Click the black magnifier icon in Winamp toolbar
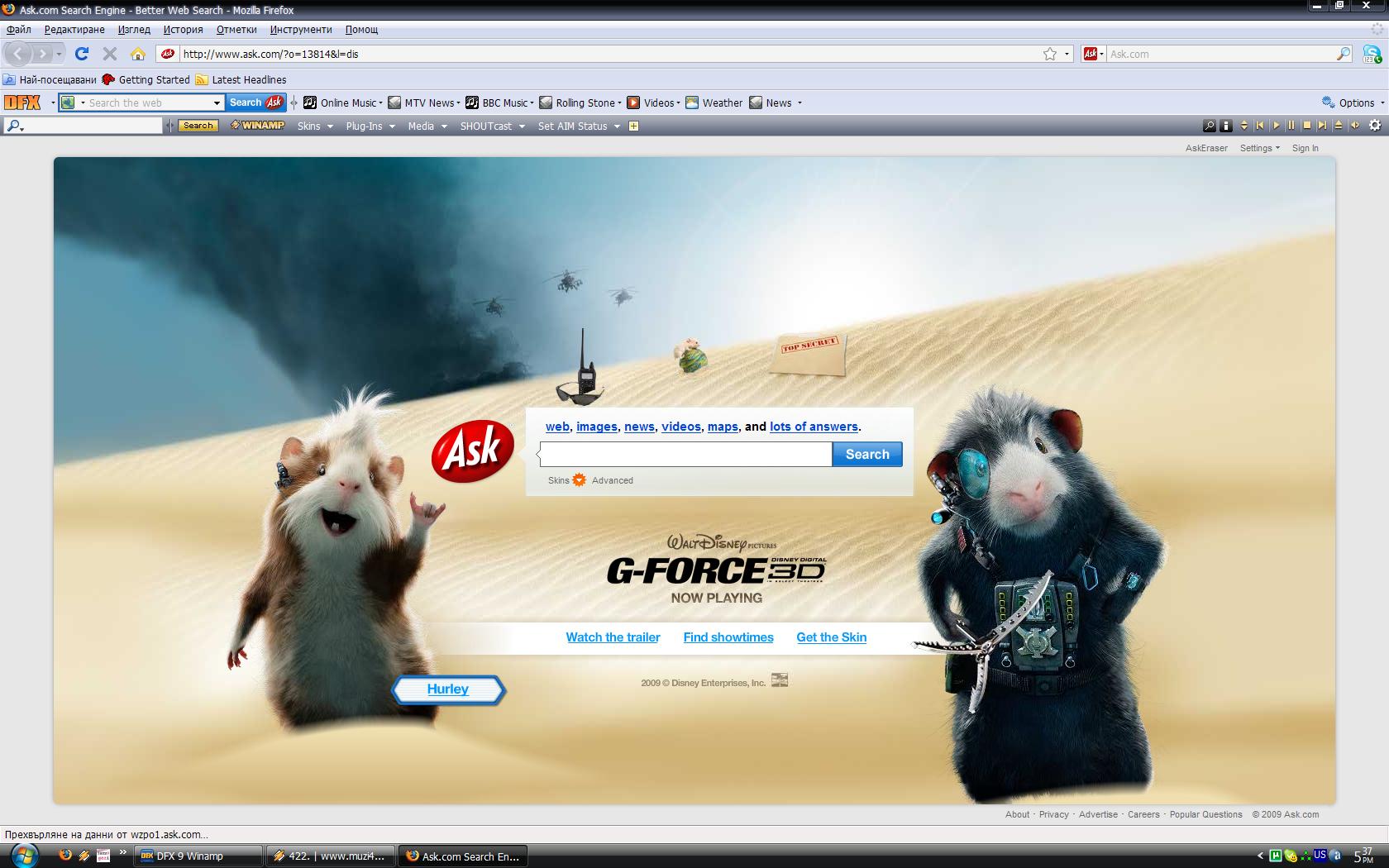 pyautogui.click(x=1210, y=126)
